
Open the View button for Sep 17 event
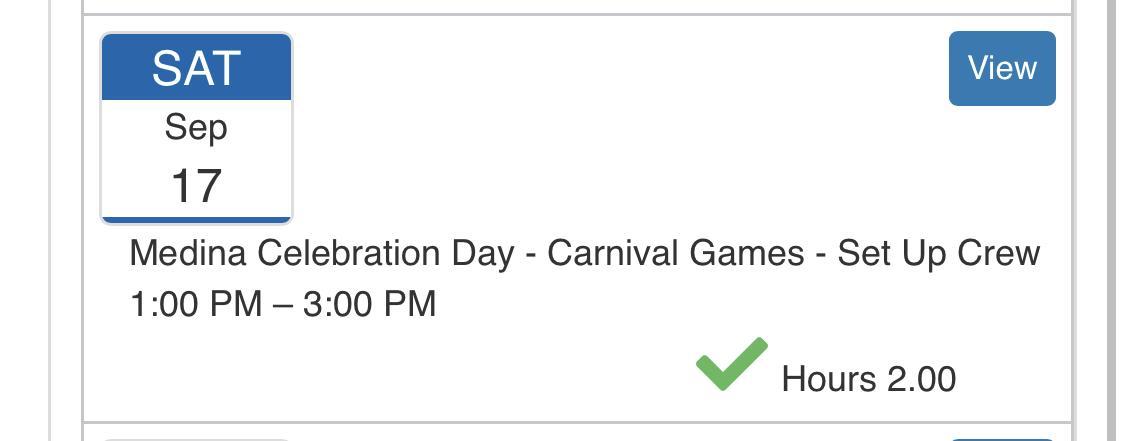tap(1001, 68)
